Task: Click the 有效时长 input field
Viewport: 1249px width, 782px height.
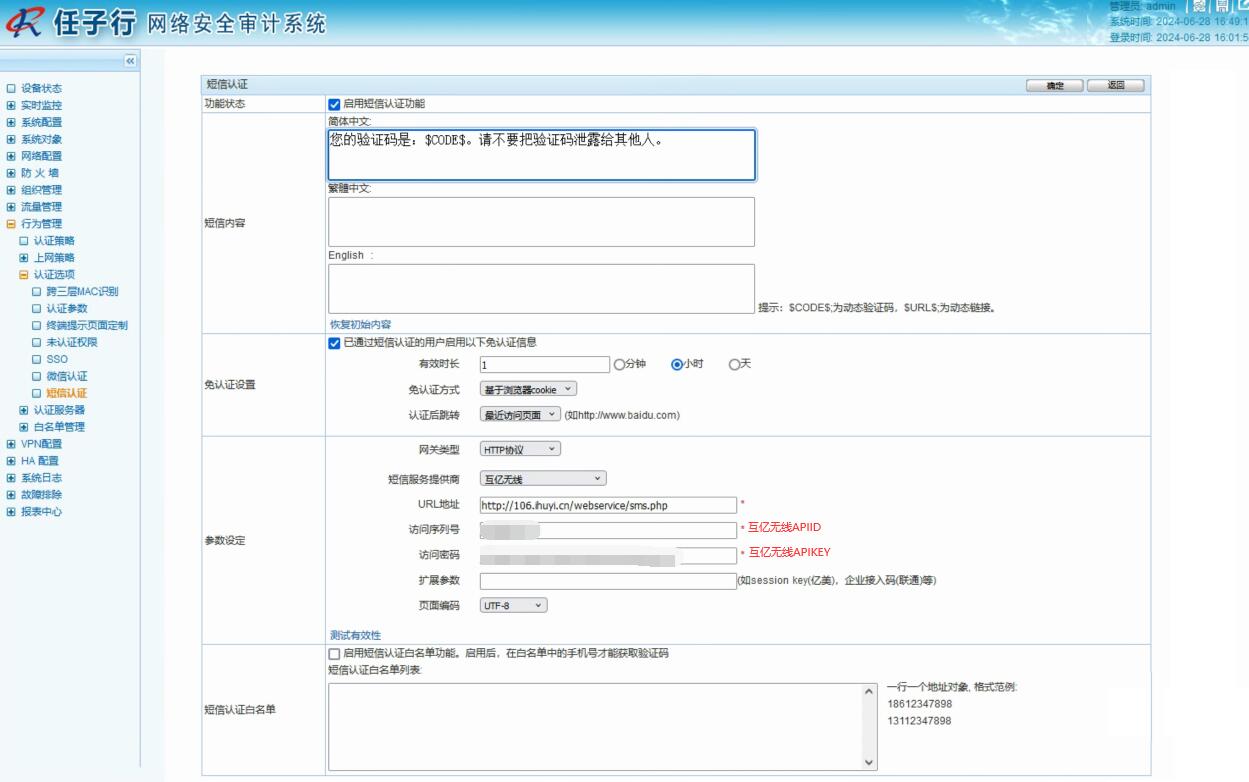Action: click(544, 365)
